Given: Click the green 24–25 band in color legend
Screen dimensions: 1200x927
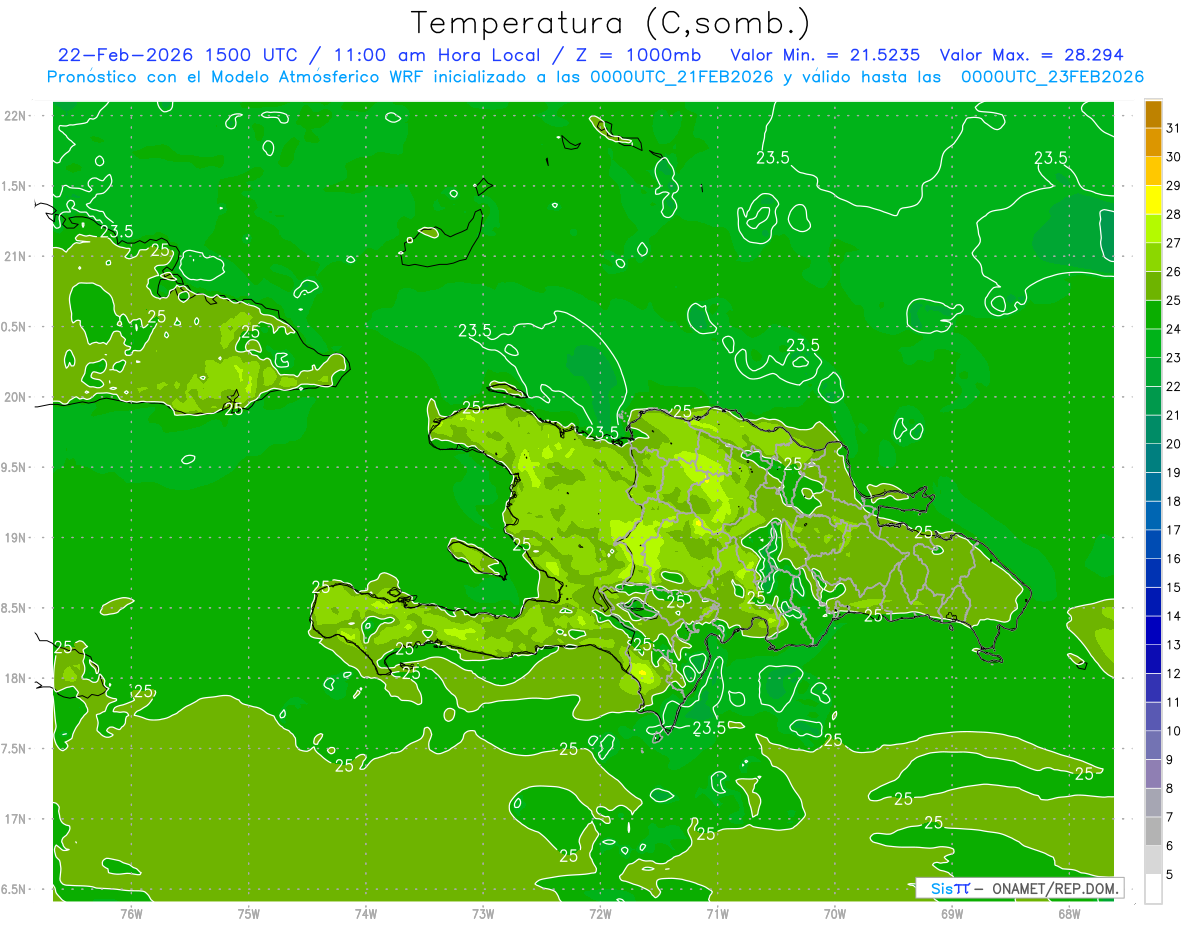Looking at the screenshot, I should click(1153, 315).
